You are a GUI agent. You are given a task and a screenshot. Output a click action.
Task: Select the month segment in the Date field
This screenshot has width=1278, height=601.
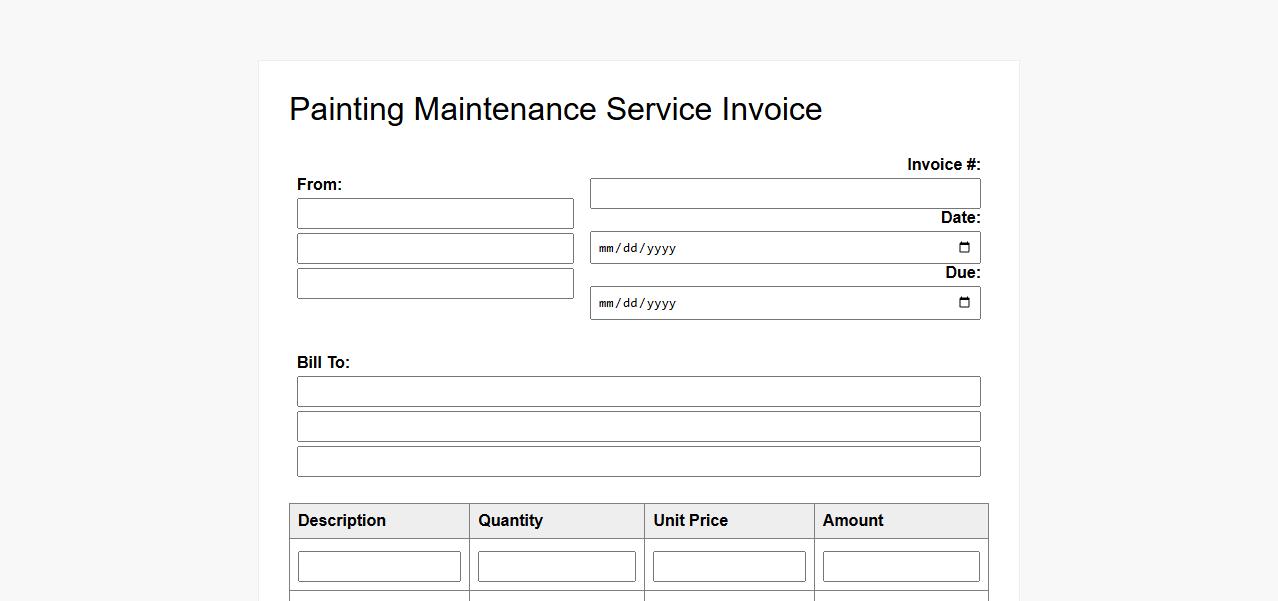pyautogui.click(x=606, y=249)
